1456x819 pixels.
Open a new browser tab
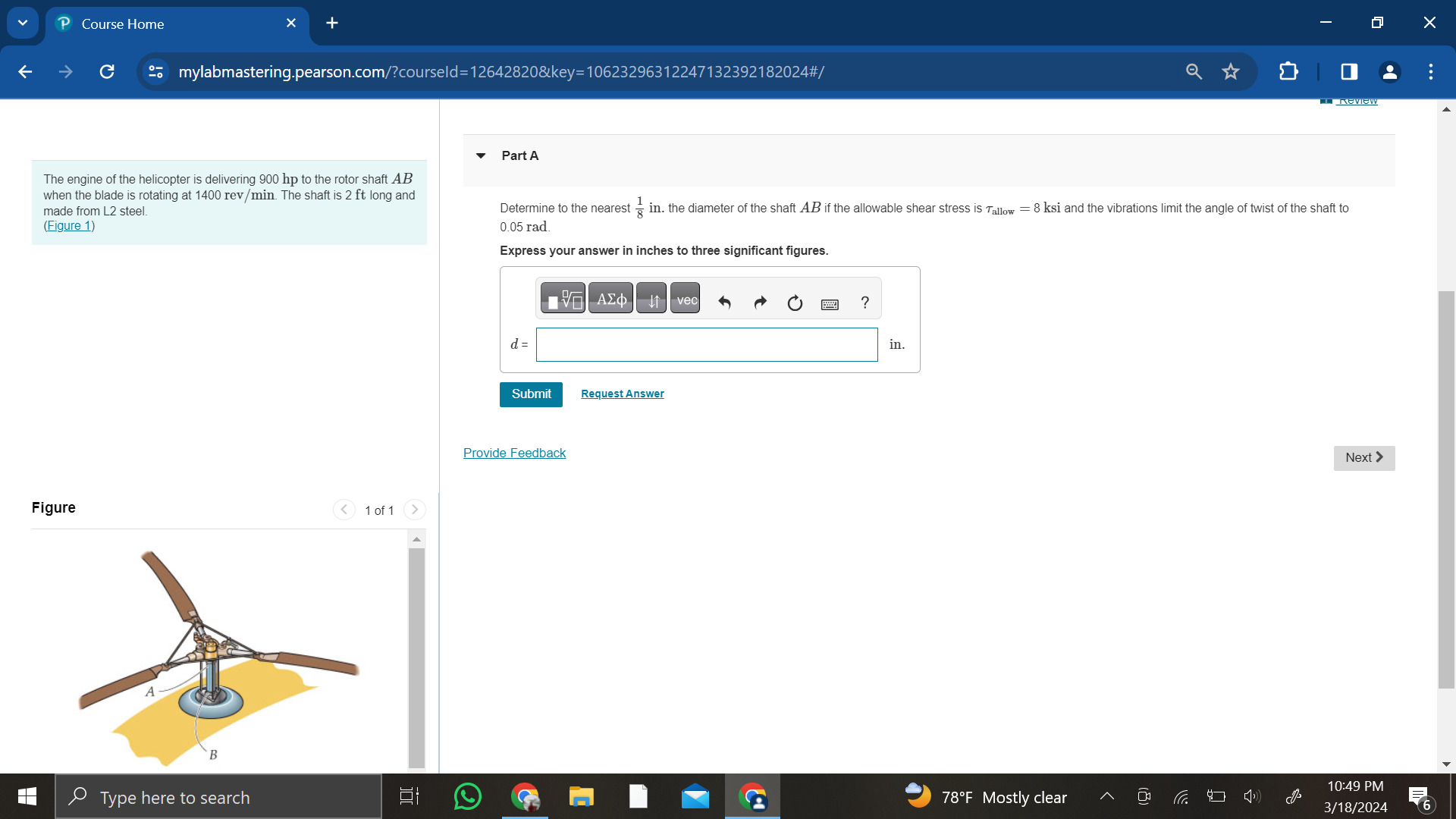click(x=331, y=23)
